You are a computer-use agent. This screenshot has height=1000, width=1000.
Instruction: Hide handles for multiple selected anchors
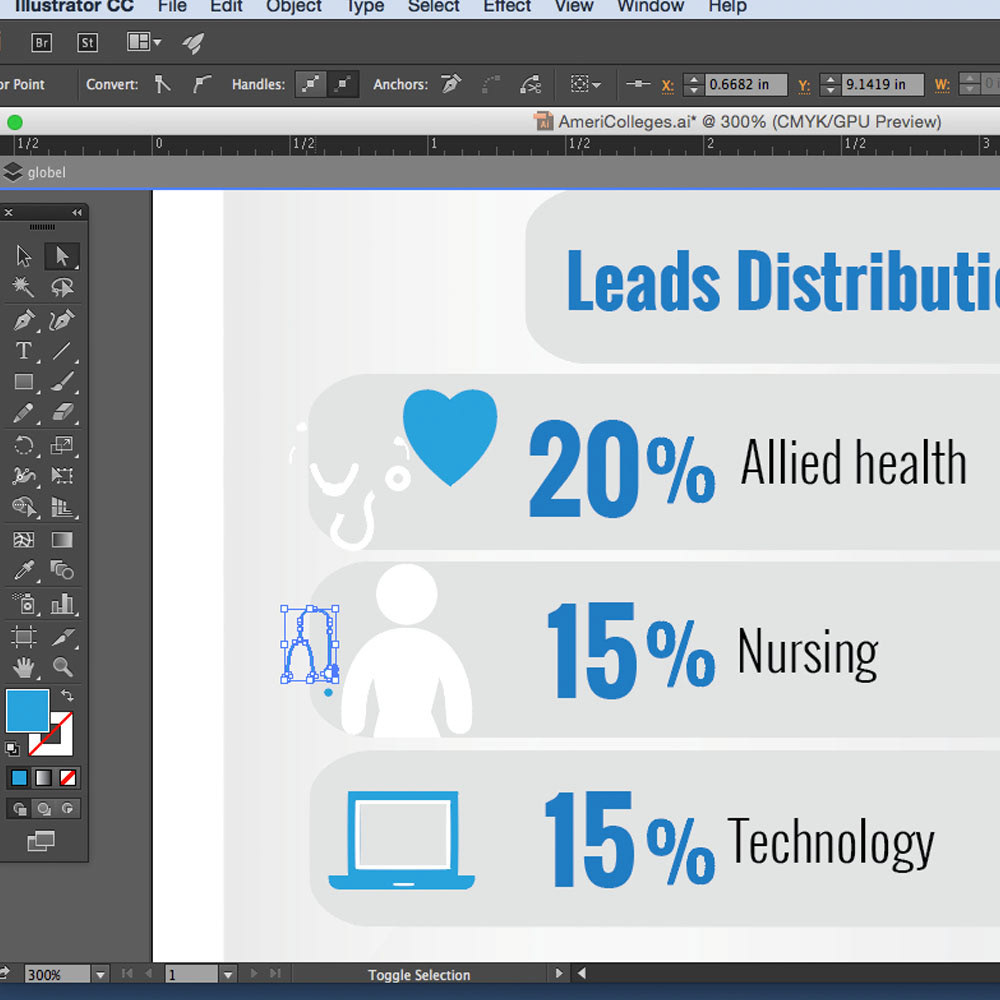pyautogui.click(x=343, y=84)
